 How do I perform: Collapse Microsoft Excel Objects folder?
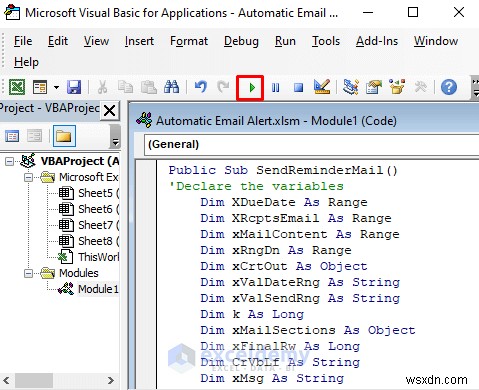pyautogui.click(x=29, y=177)
